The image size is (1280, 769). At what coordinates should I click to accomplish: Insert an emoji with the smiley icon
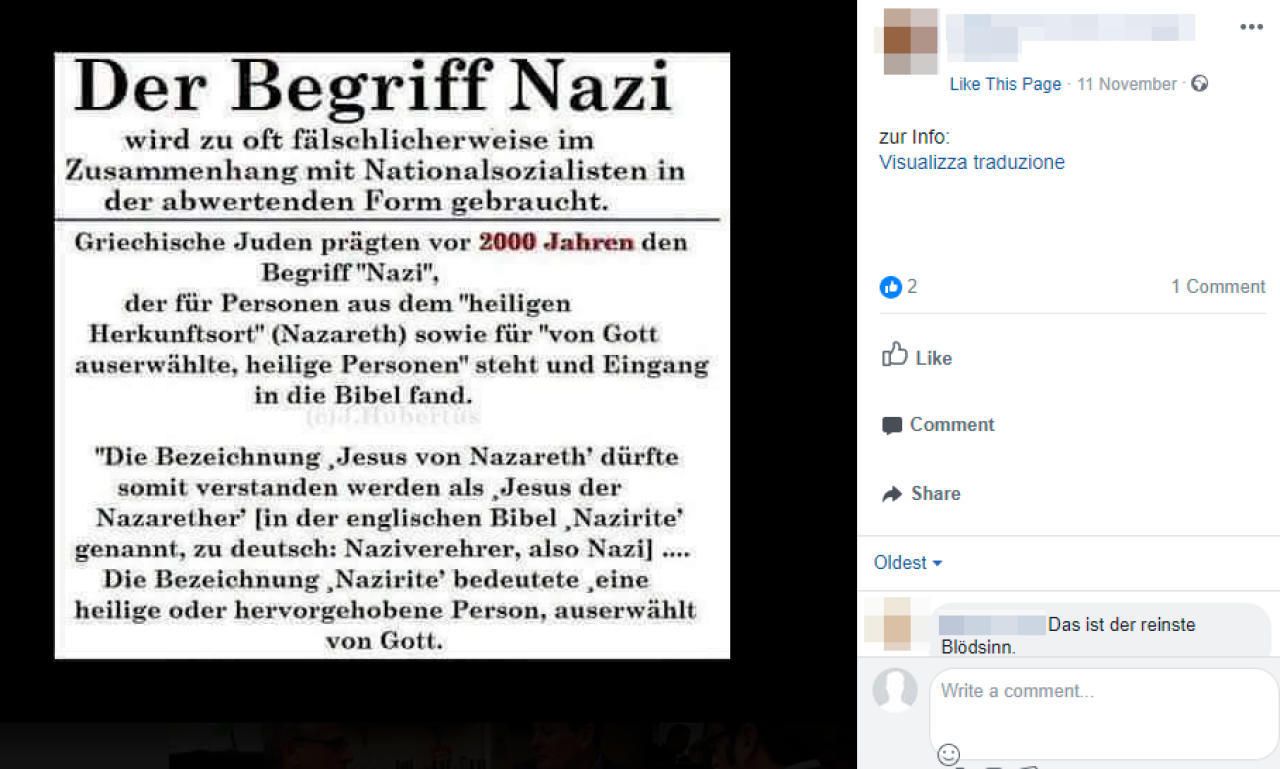point(949,754)
